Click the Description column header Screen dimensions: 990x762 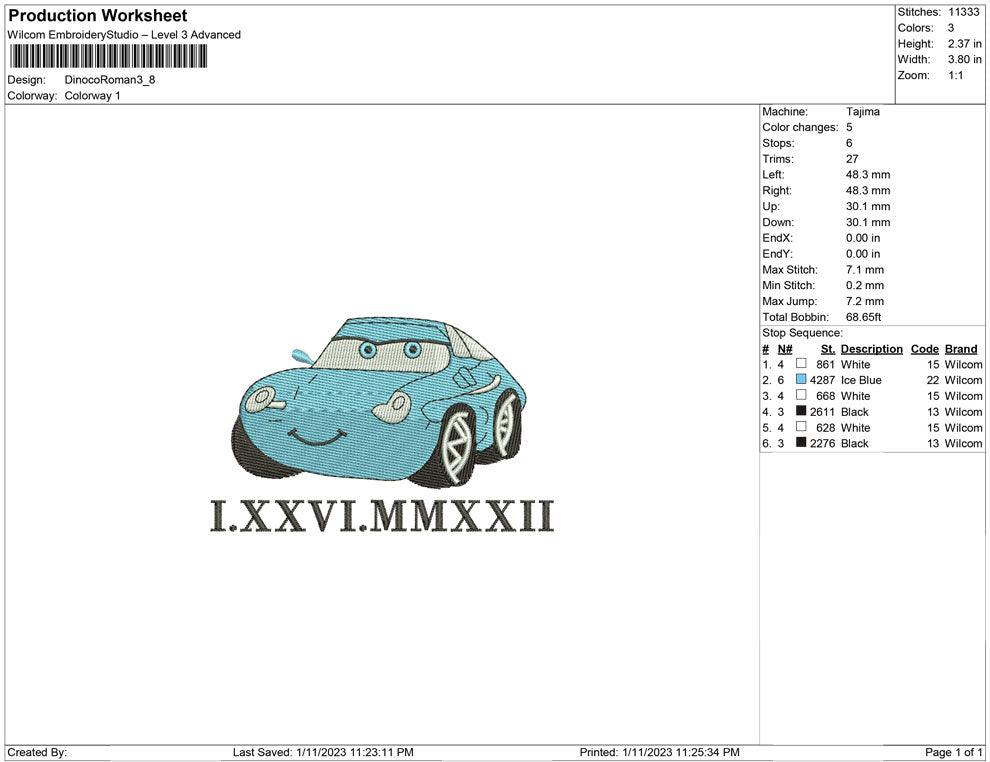click(871, 349)
